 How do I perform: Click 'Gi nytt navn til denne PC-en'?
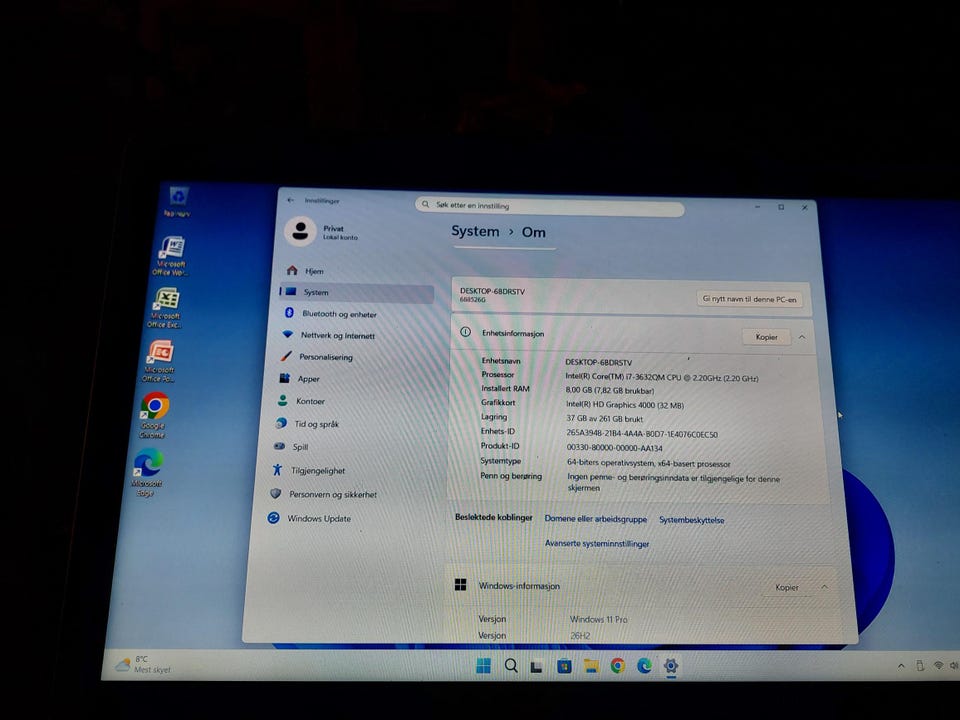click(x=749, y=299)
